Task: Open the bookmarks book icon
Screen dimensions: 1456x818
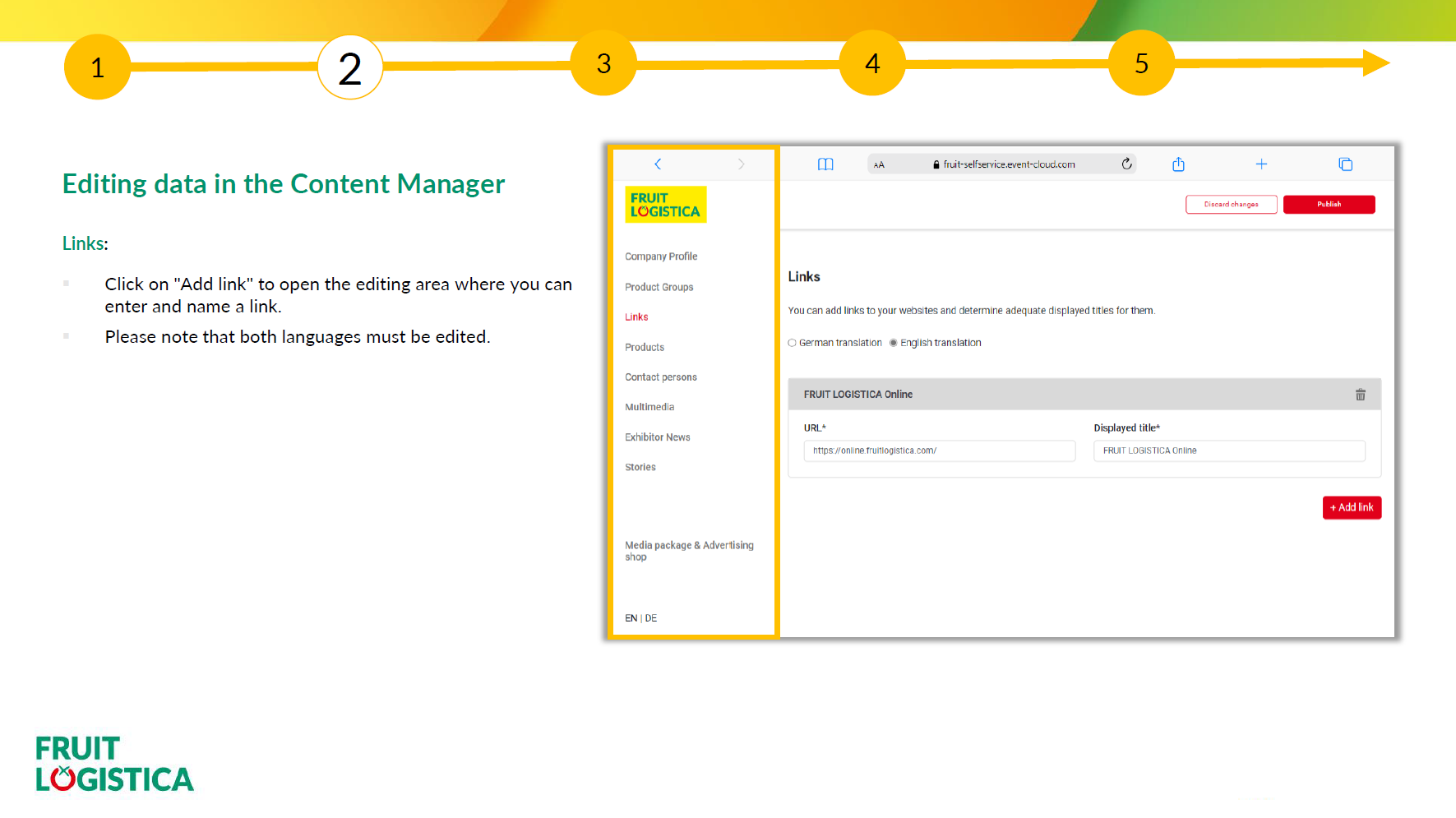Action: (825, 164)
